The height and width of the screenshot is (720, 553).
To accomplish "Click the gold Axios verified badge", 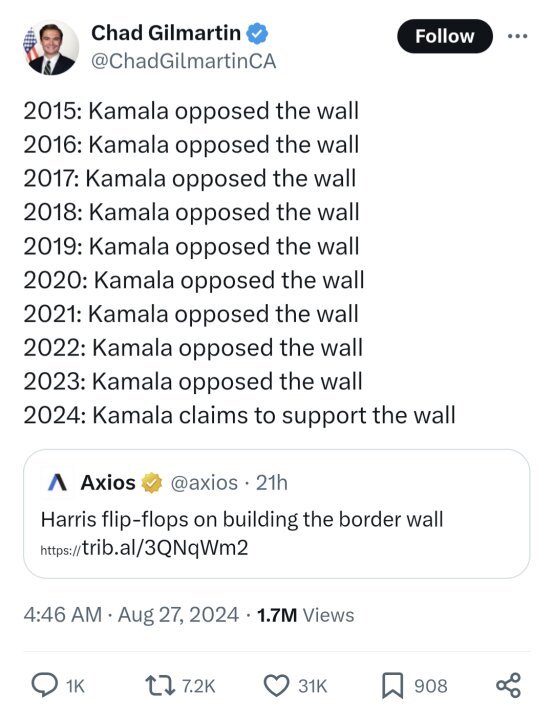I will (x=152, y=483).
